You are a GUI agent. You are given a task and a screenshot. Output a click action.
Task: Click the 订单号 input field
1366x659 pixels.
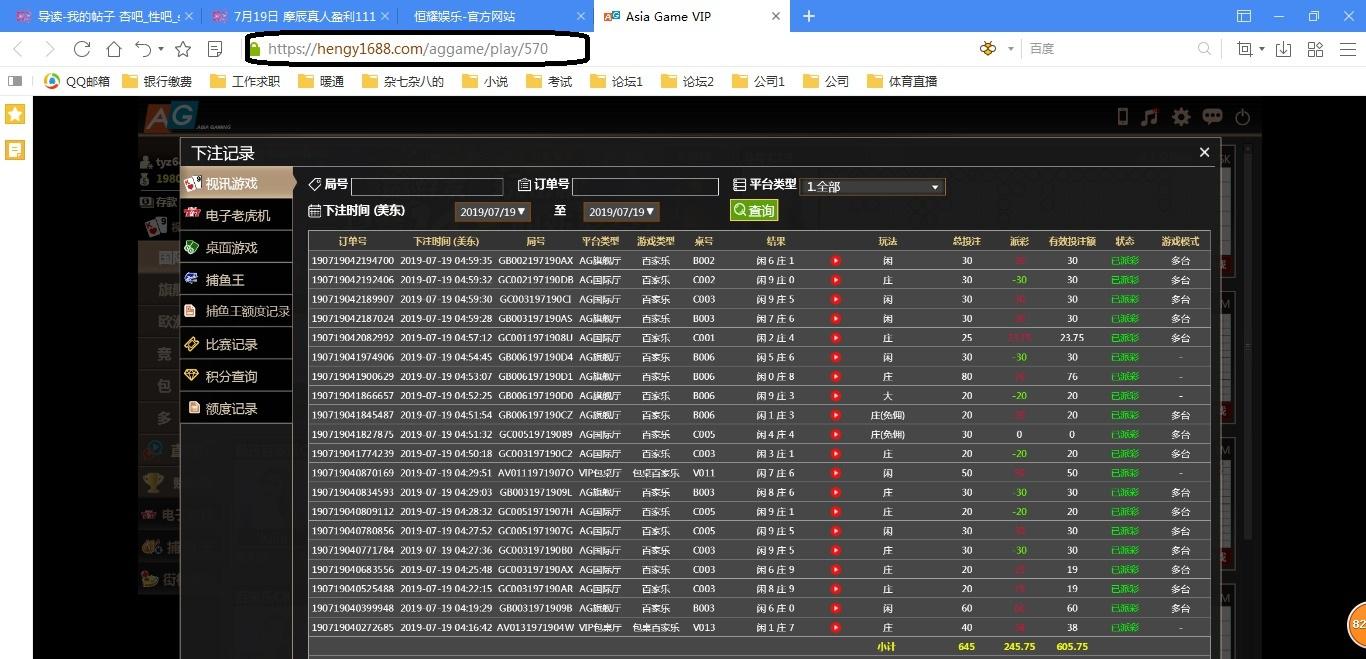(645, 187)
